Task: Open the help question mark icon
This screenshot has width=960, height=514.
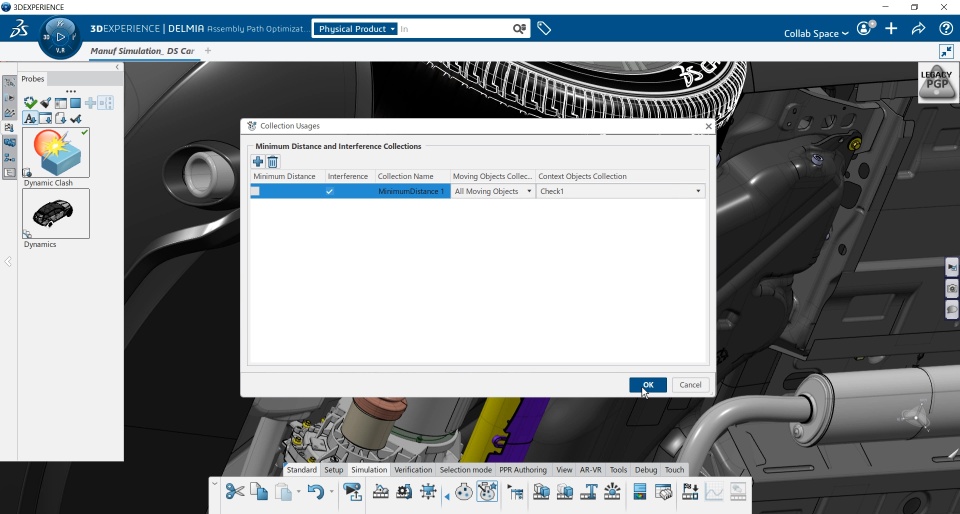Action: pyautogui.click(x=945, y=28)
